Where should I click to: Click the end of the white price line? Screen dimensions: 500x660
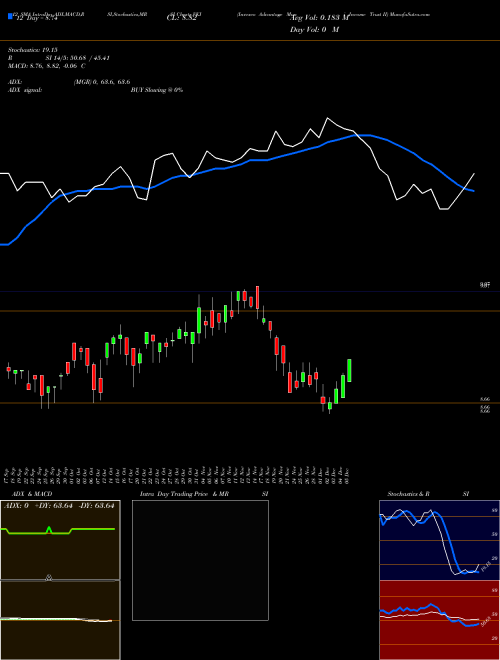point(474,173)
